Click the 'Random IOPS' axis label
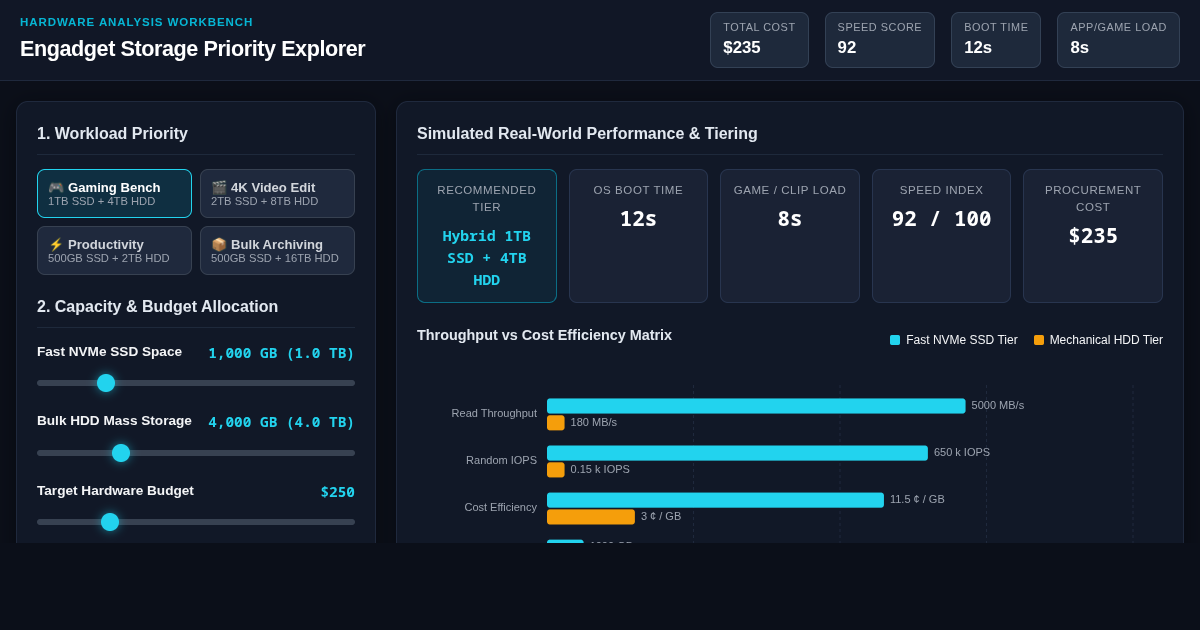The image size is (1200, 630). pos(501,460)
